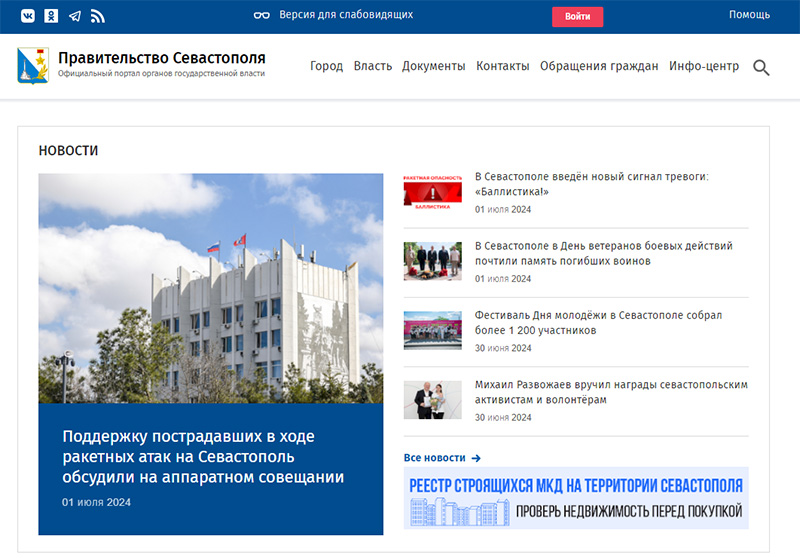The width and height of the screenshot is (800, 558).
Task: Click youth festival article date '30 июня 2024'
Action: click(503, 348)
